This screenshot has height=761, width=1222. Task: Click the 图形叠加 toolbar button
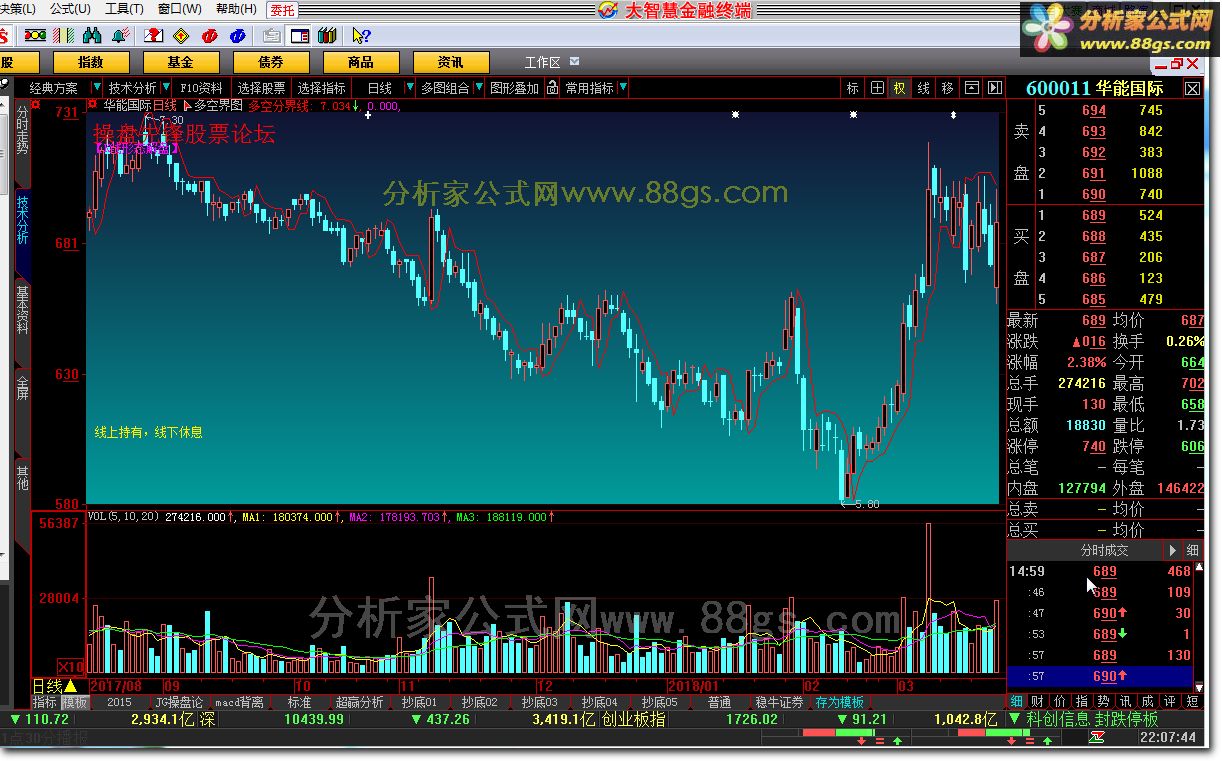tap(515, 88)
